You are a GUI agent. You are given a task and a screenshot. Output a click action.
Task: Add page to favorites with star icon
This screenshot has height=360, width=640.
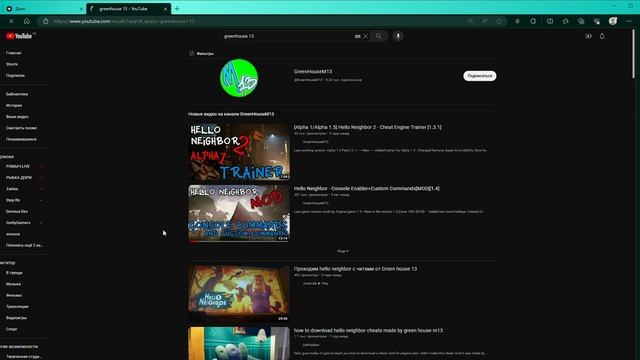coord(499,21)
